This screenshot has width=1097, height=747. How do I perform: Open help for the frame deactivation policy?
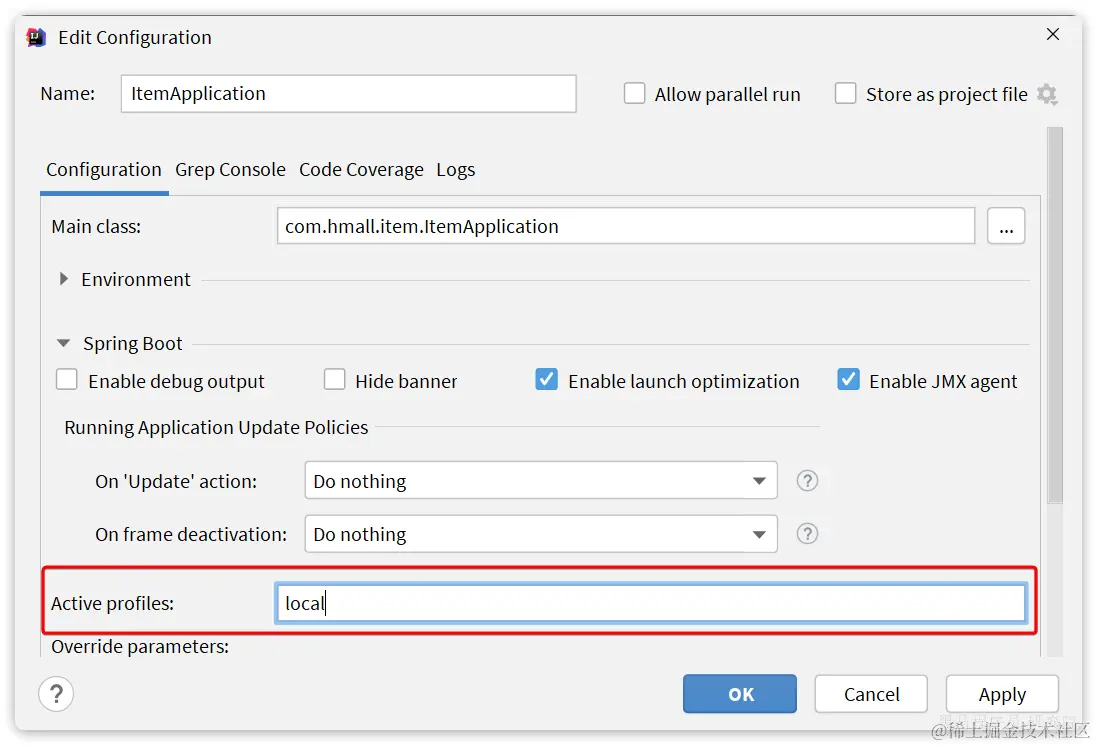(807, 534)
